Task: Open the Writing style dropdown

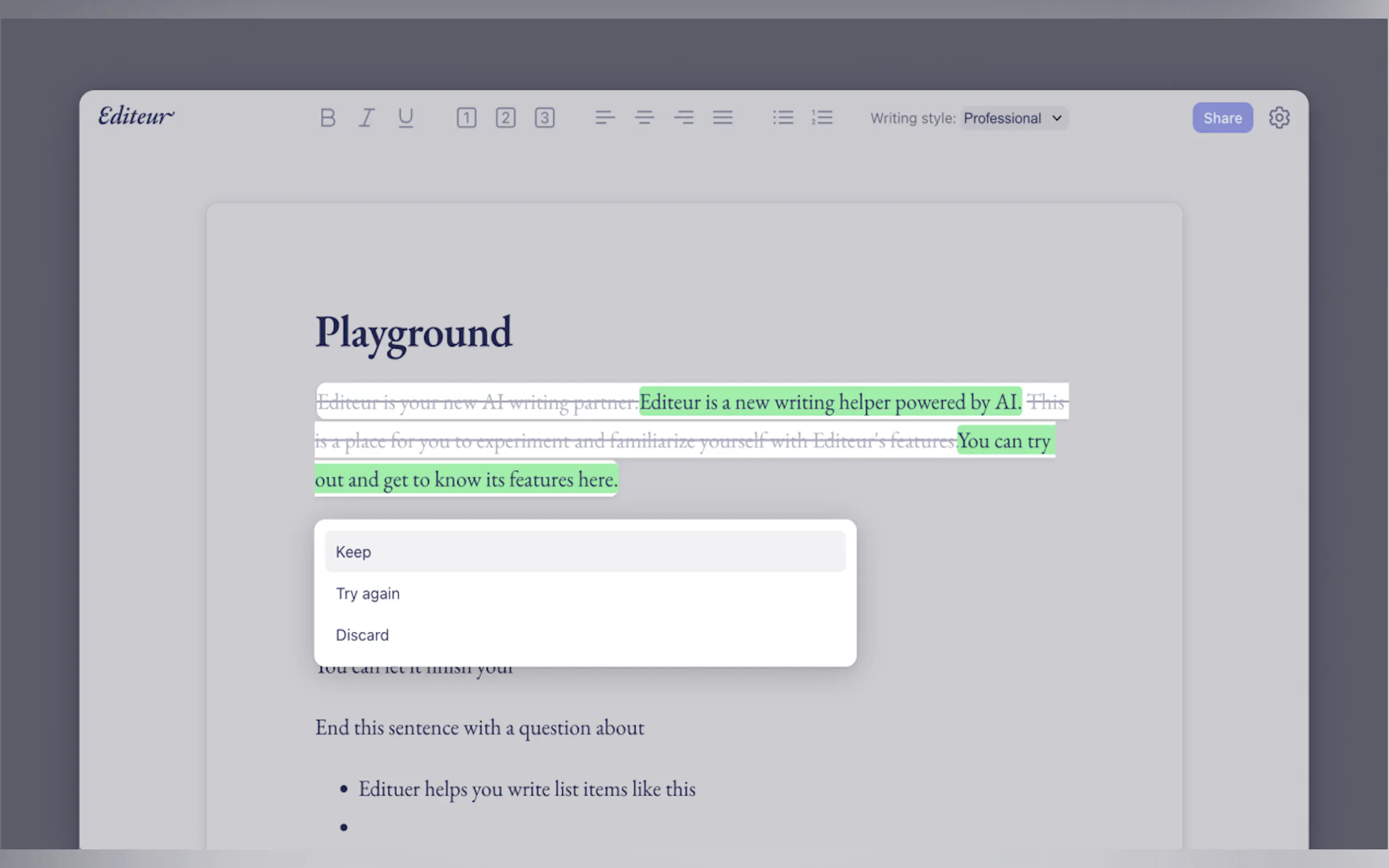Action: [1013, 118]
